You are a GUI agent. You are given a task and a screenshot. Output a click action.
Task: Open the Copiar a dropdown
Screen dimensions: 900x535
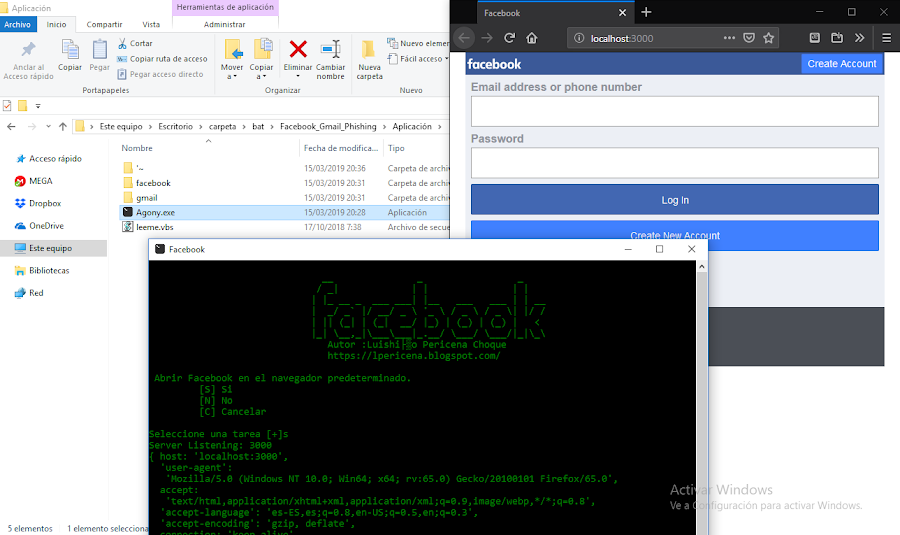[x=262, y=59]
